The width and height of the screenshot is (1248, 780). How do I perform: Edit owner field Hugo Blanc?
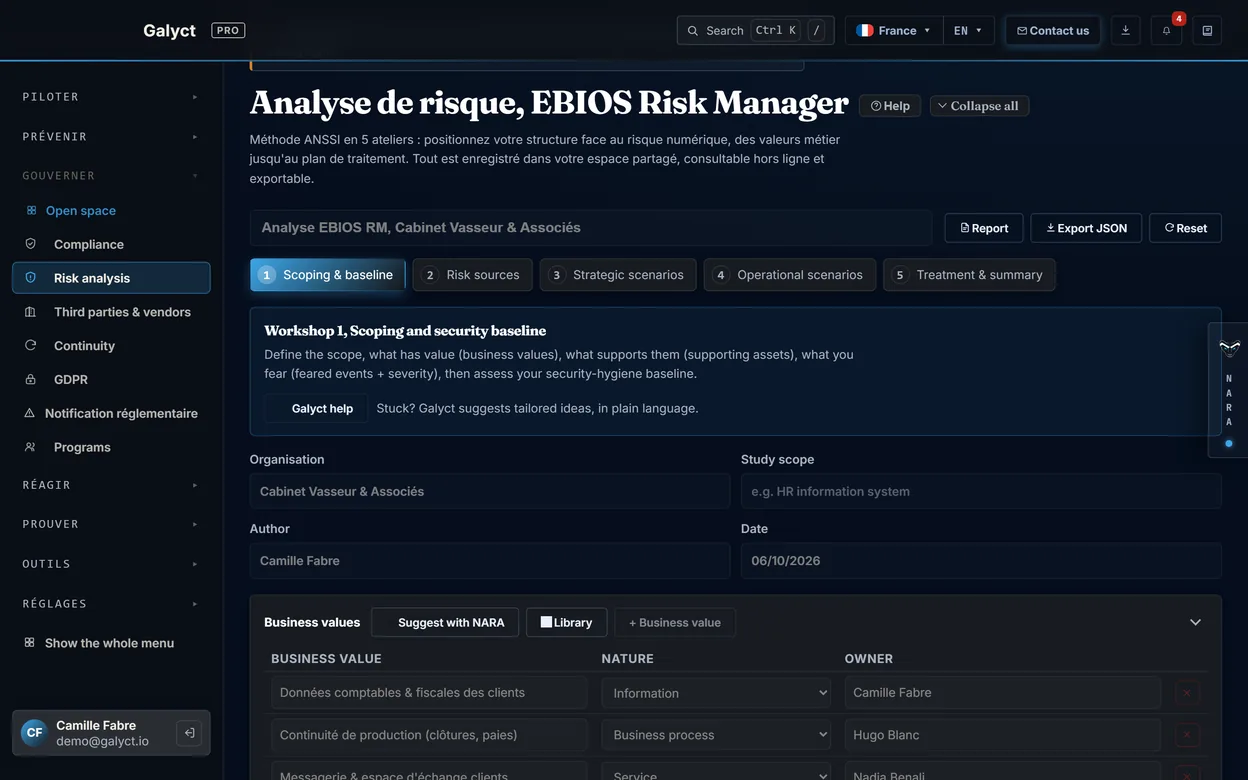pos(1003,735)
